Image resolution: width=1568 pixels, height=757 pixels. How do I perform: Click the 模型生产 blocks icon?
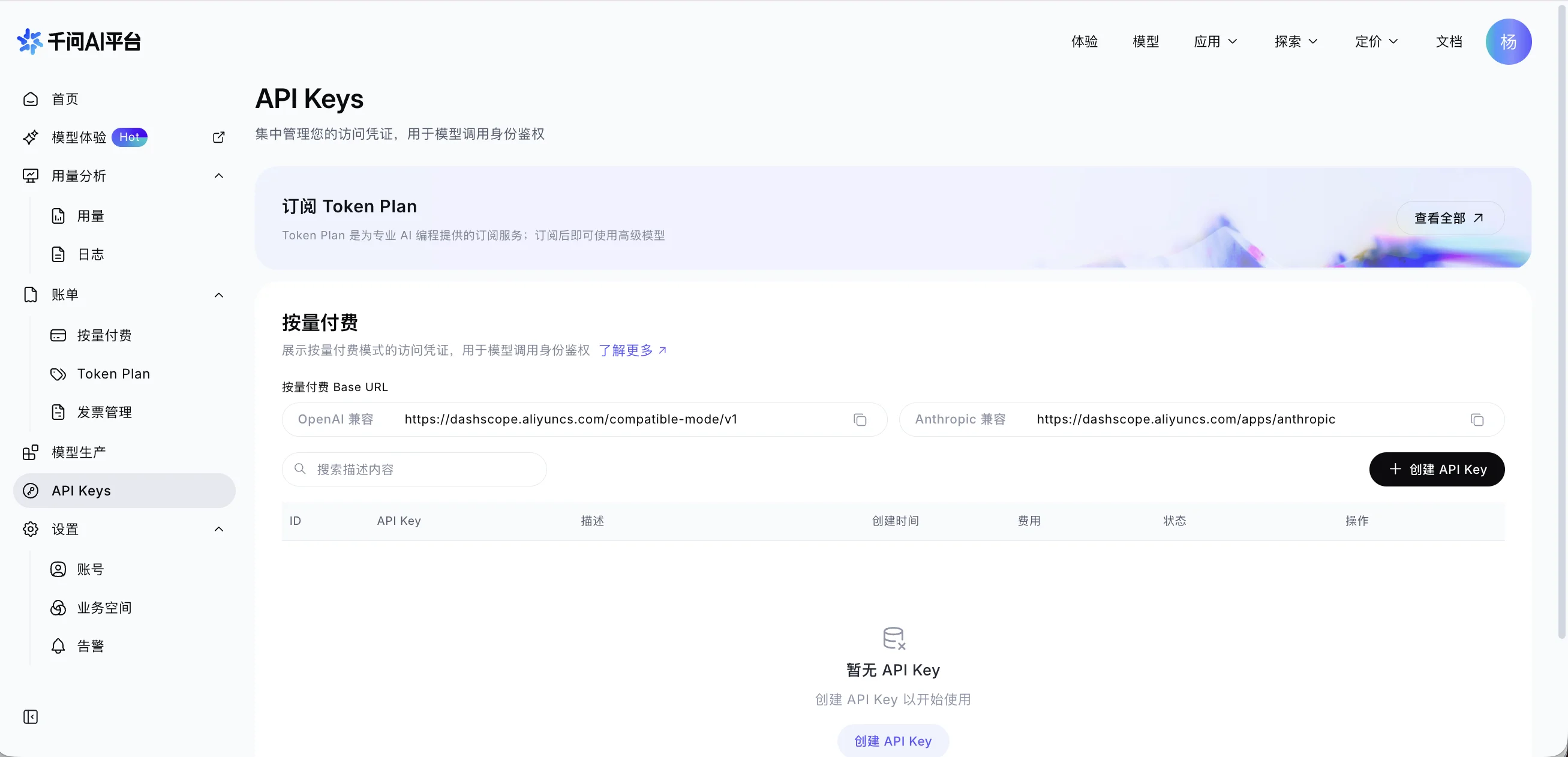tap(31, 452)
